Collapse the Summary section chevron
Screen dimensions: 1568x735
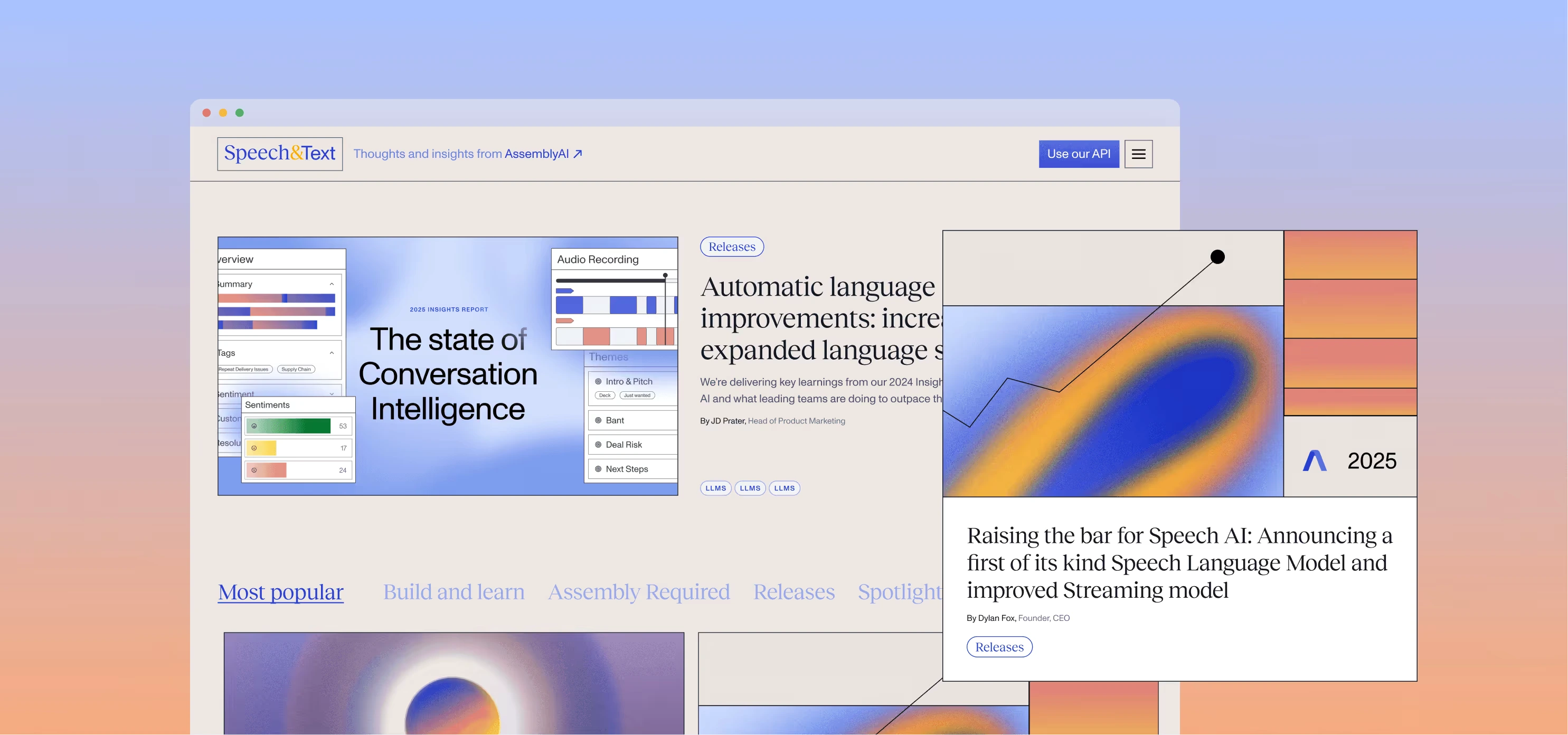tap(332, 284)
